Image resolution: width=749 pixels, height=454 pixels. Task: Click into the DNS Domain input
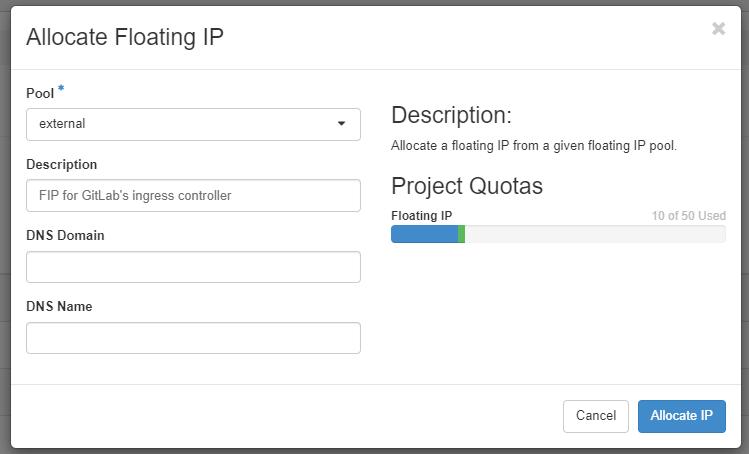[x=192, y=267]
